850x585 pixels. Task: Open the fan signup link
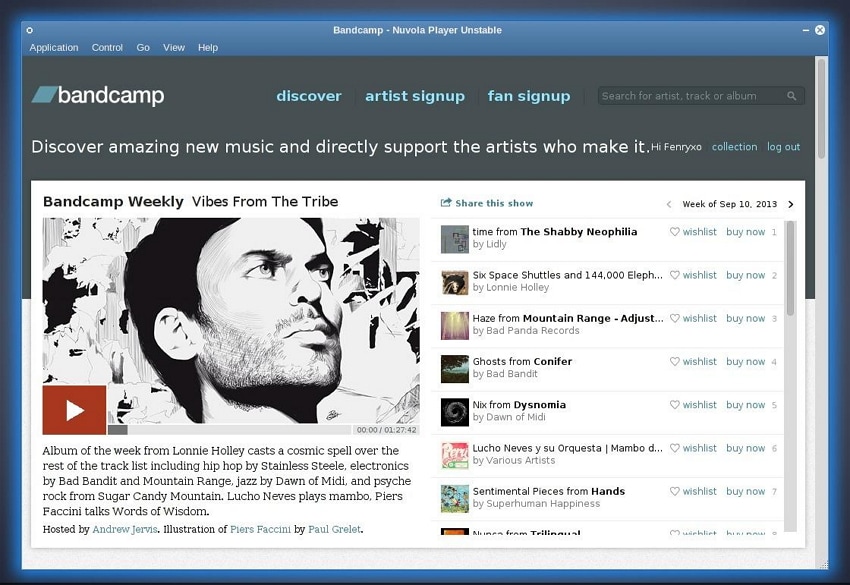[529, 96]
